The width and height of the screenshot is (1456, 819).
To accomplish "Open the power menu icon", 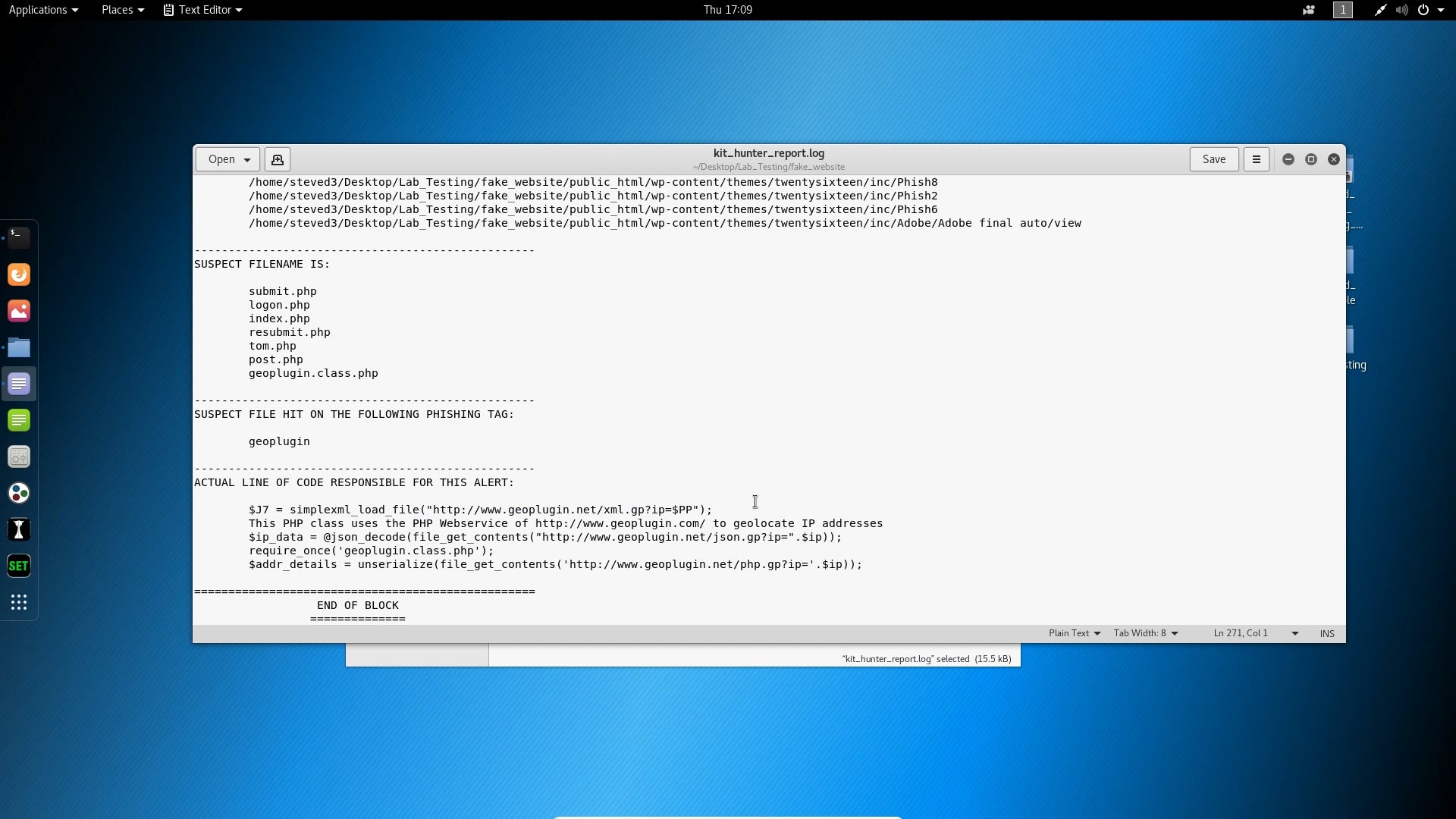I will pyautogui.click(x=1423, y=10).
